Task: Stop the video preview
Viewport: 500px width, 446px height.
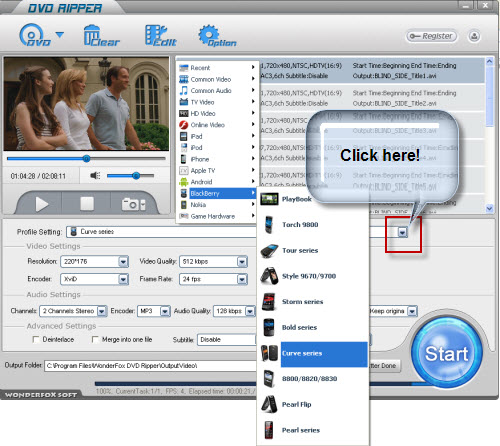Action: pyautogui.click(x=87, y=204)
